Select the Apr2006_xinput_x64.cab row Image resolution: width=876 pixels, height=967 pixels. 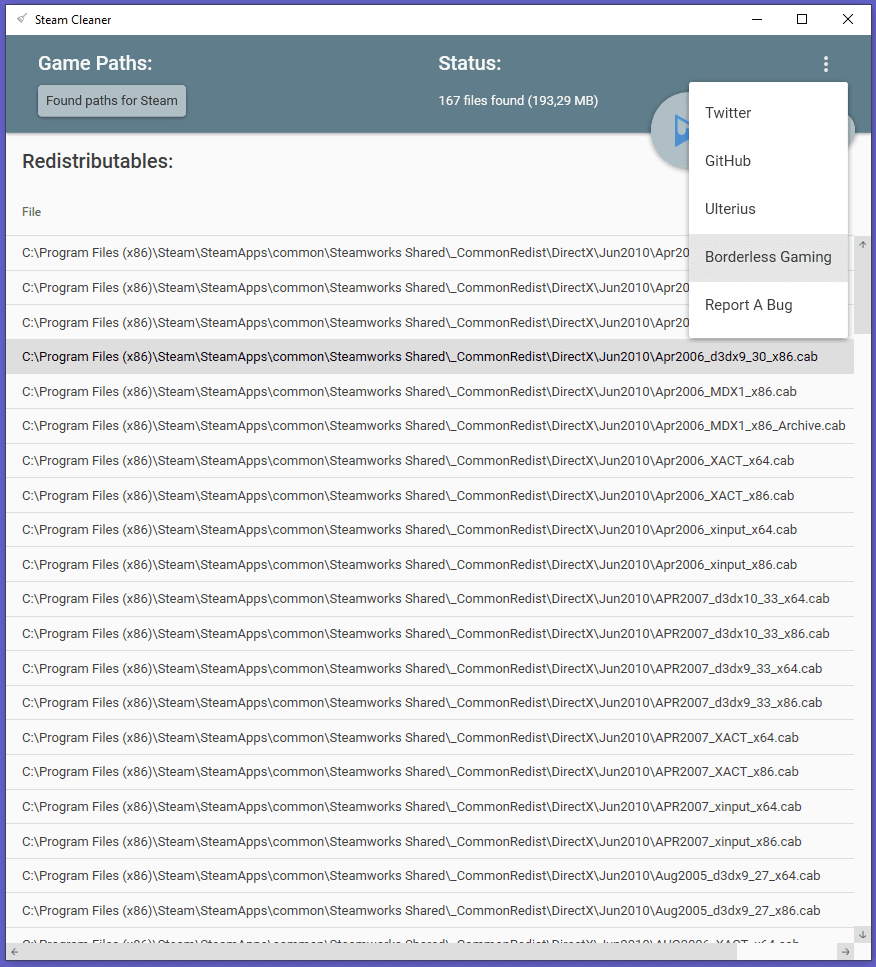click(430, 530)
